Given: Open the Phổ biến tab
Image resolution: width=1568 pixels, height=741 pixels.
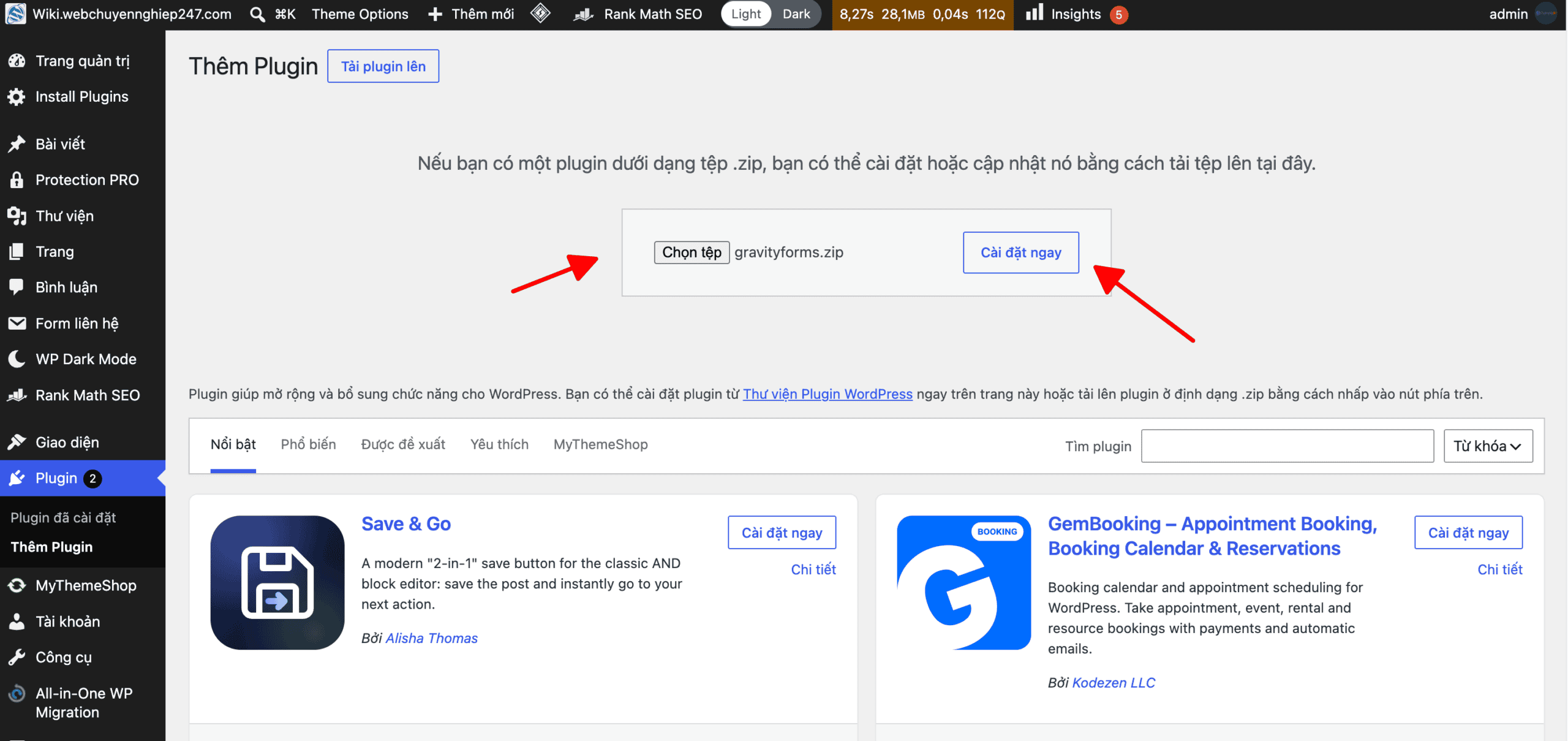Looking at the screenshot, I should [x=308, y=444].
